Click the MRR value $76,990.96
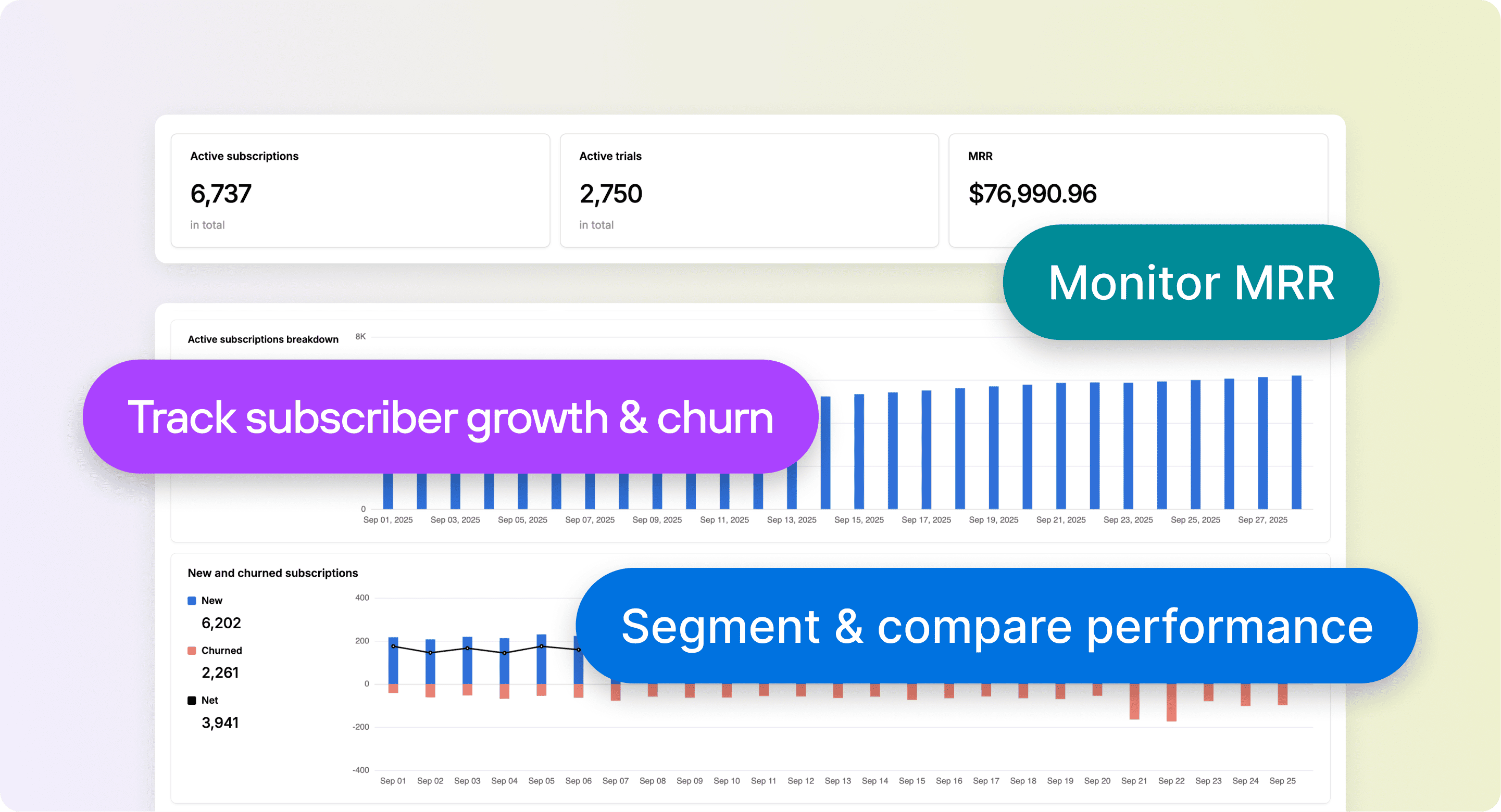The width and height of the screenshot is (1501, 812). pyautogui.click(x=1032, y=194)
